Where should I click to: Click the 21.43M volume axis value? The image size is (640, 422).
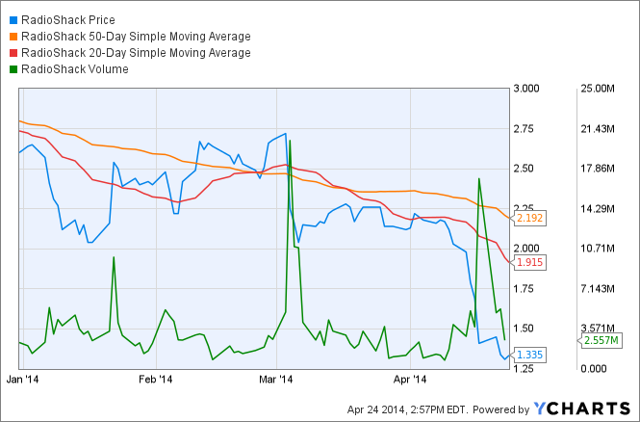click(x=598, y=129)
